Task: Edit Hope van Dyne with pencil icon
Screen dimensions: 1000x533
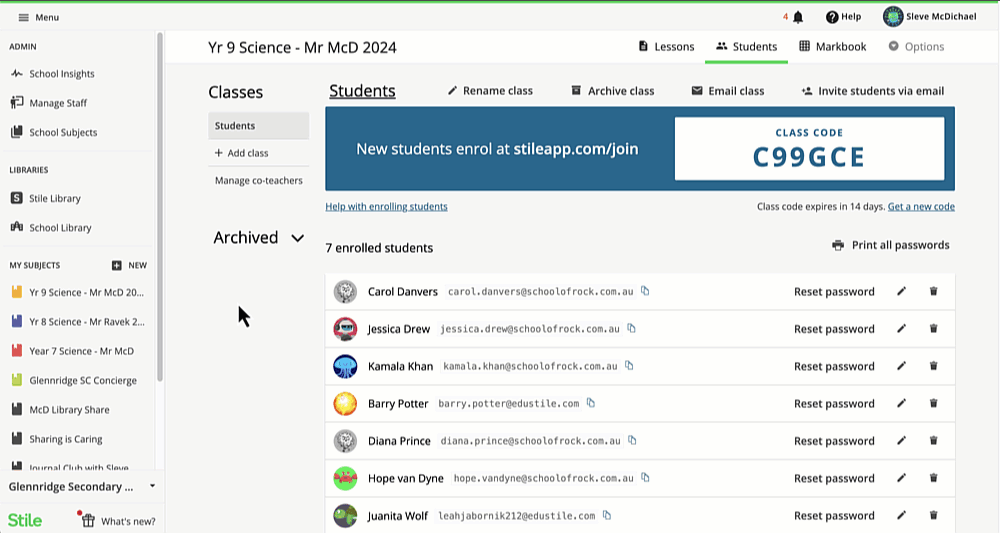Action: [901, 478]
